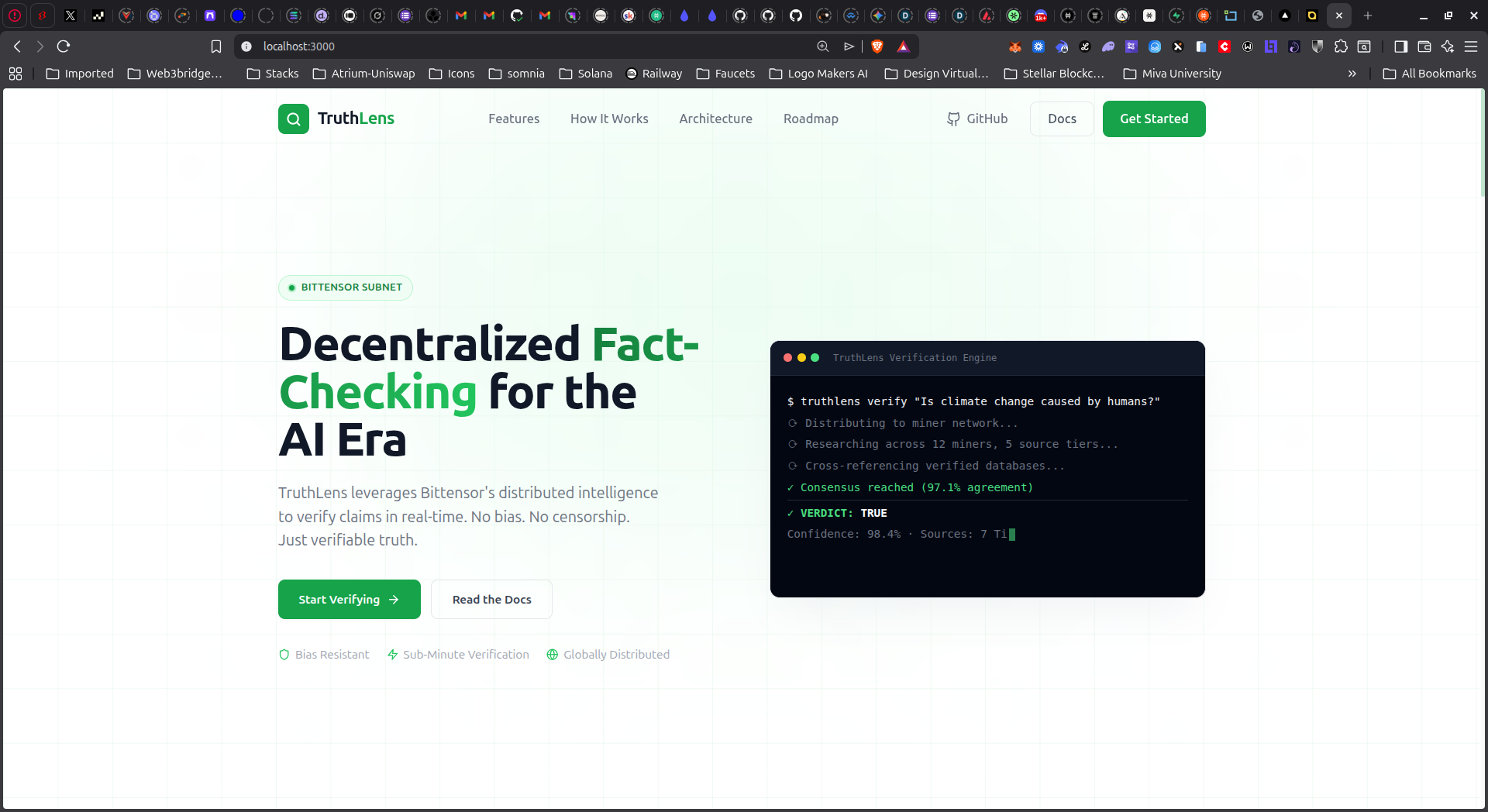The image size is (1488, 812).
Task: Open the Architecture nav section
Action: point(715,119)
